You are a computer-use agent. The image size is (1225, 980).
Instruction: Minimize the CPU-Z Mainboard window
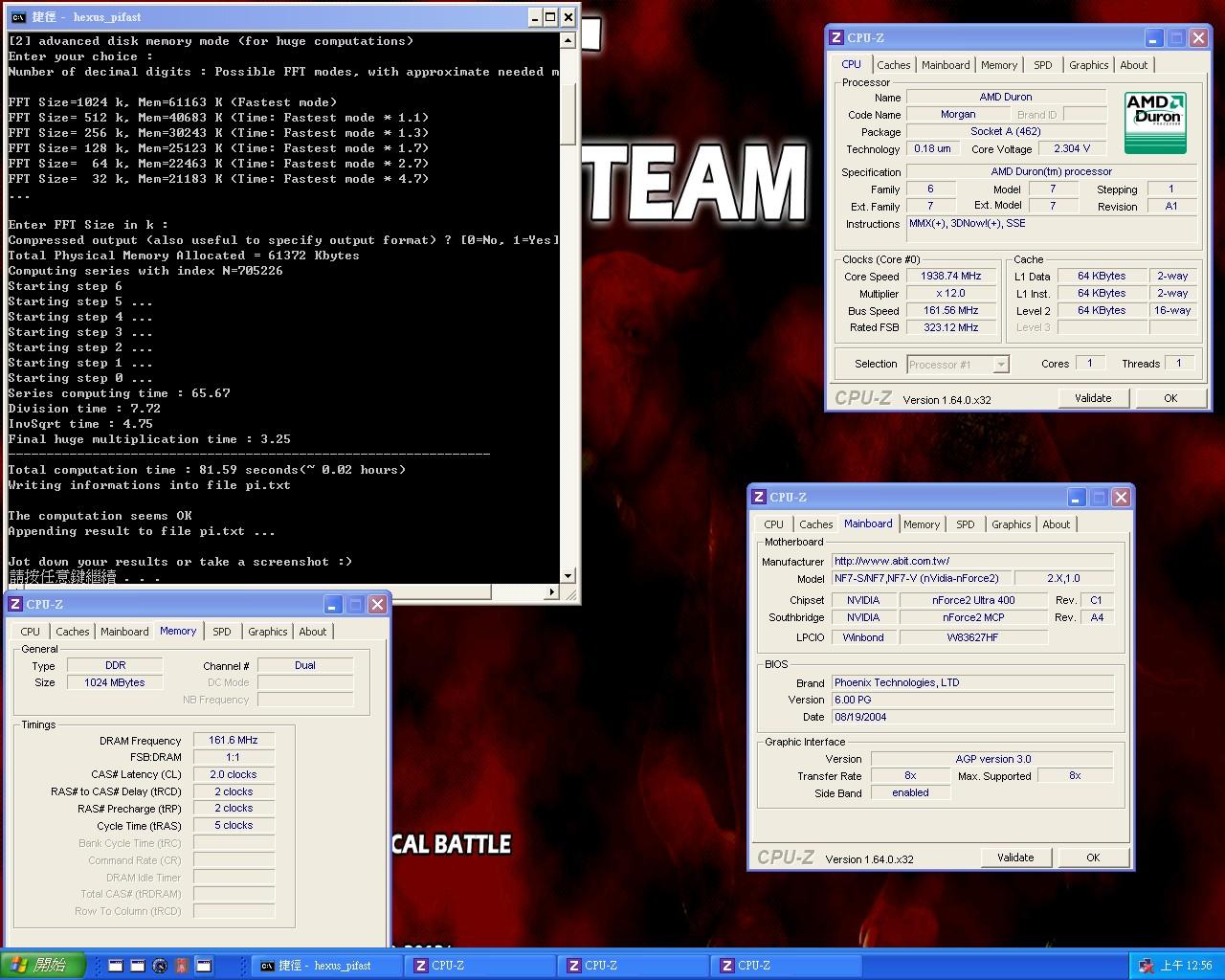(x=1076, y=498)
